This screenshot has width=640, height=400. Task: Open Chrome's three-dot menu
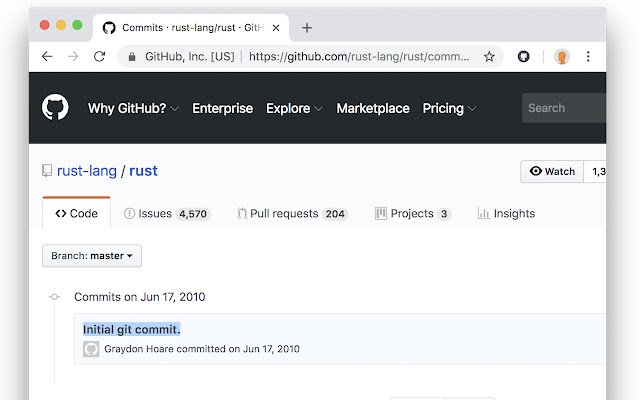(588, 56)
